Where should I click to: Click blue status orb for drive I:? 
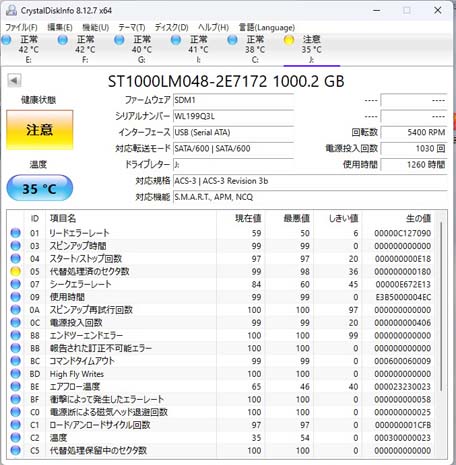pyautogui.click(x=176, y=40)
